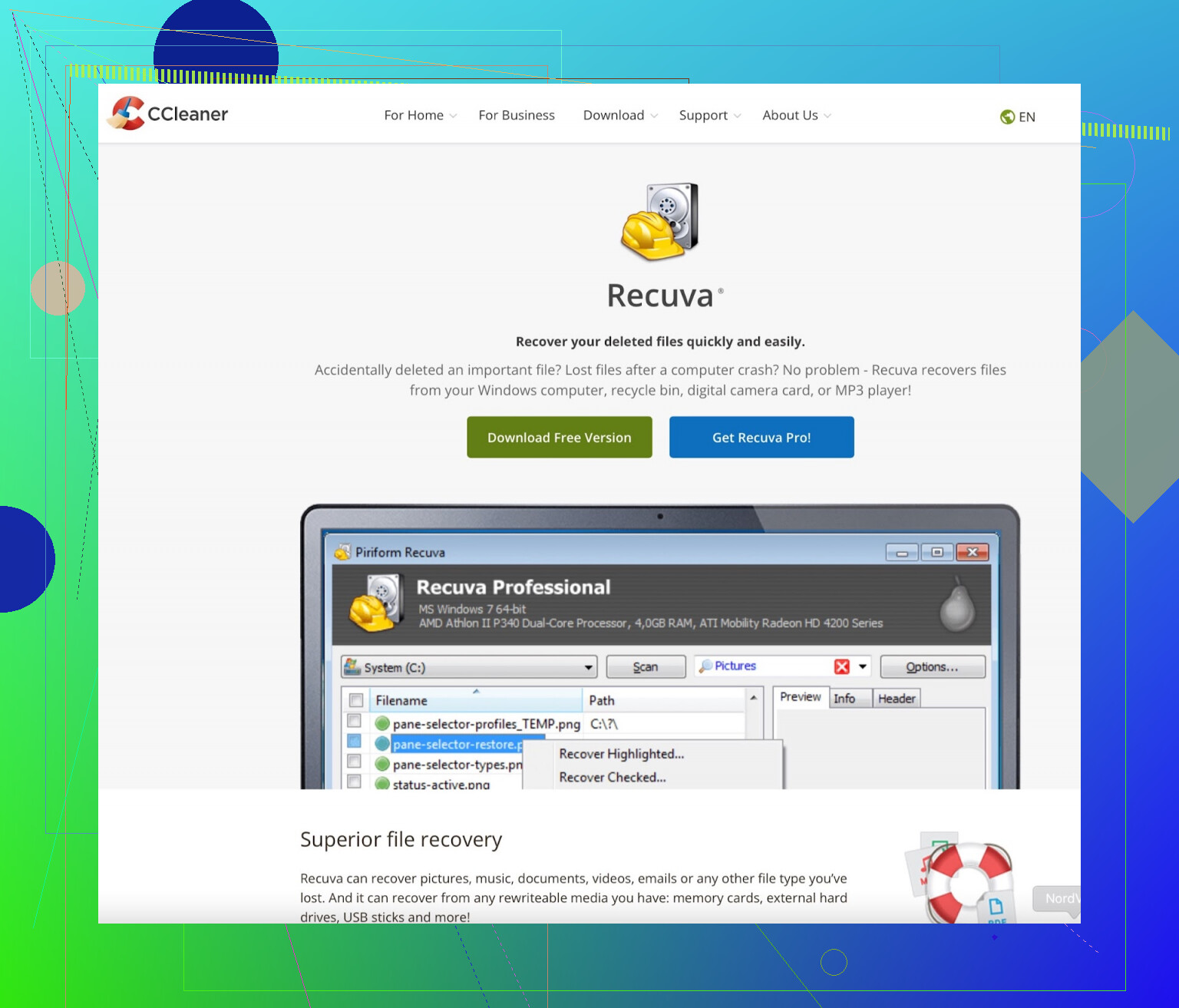
Task: Switch to the Info tab
Action: click(x=844, y=699)
